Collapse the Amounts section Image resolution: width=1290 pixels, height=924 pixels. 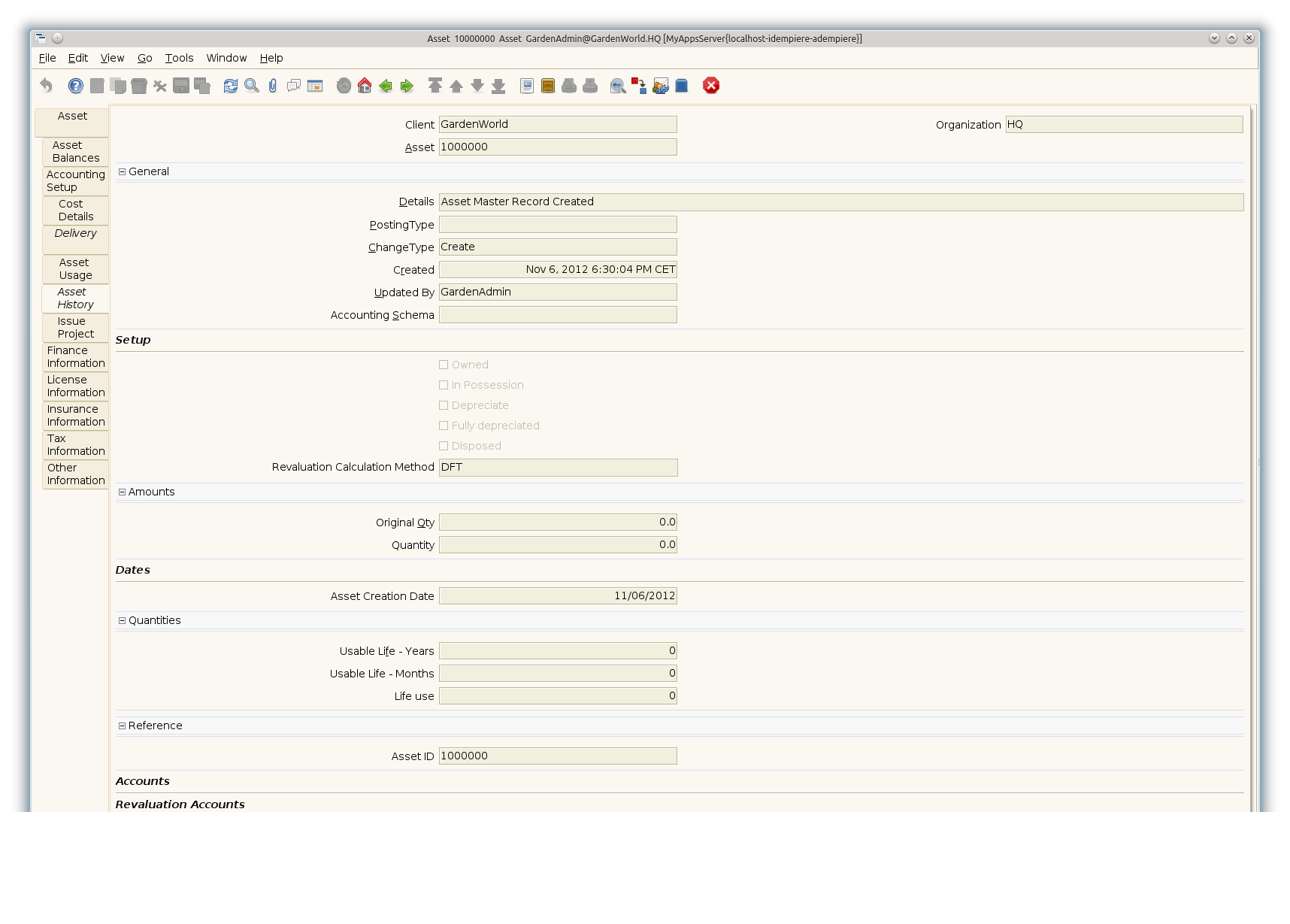122,492
